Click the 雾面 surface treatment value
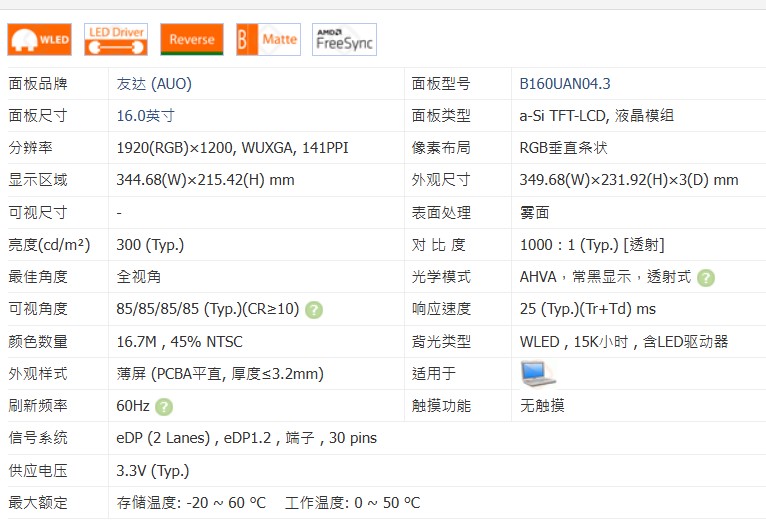 (535, 213)
